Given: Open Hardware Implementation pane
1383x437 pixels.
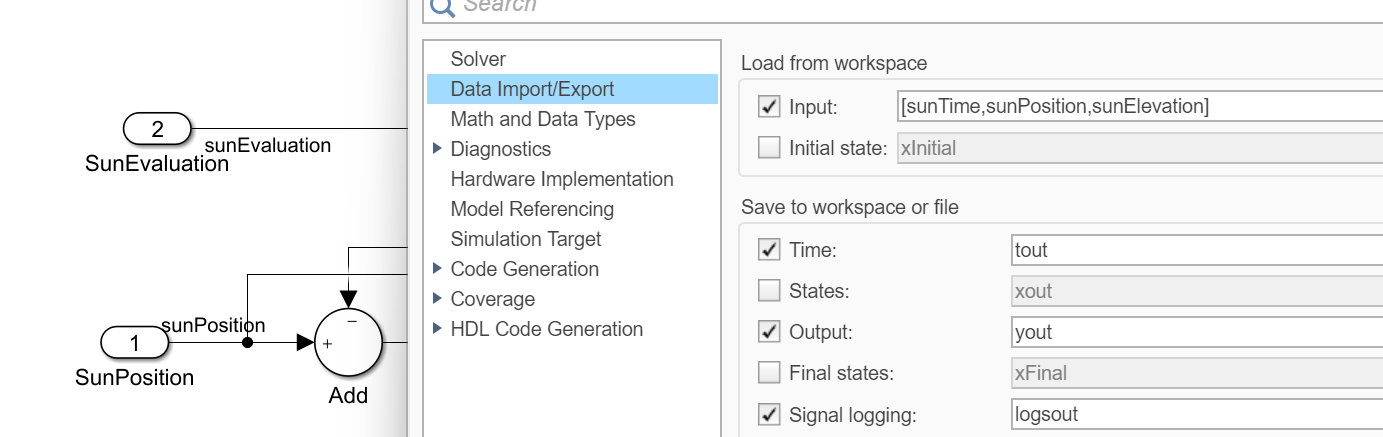Looking at the screenshot, I should pos(562,179).
